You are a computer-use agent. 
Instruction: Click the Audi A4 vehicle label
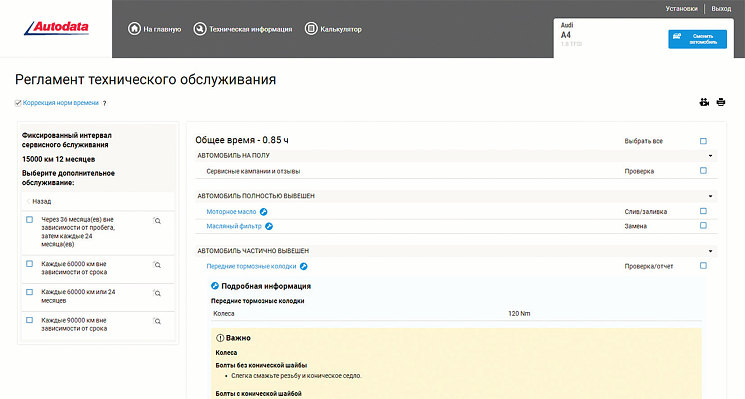click(567, 30)
